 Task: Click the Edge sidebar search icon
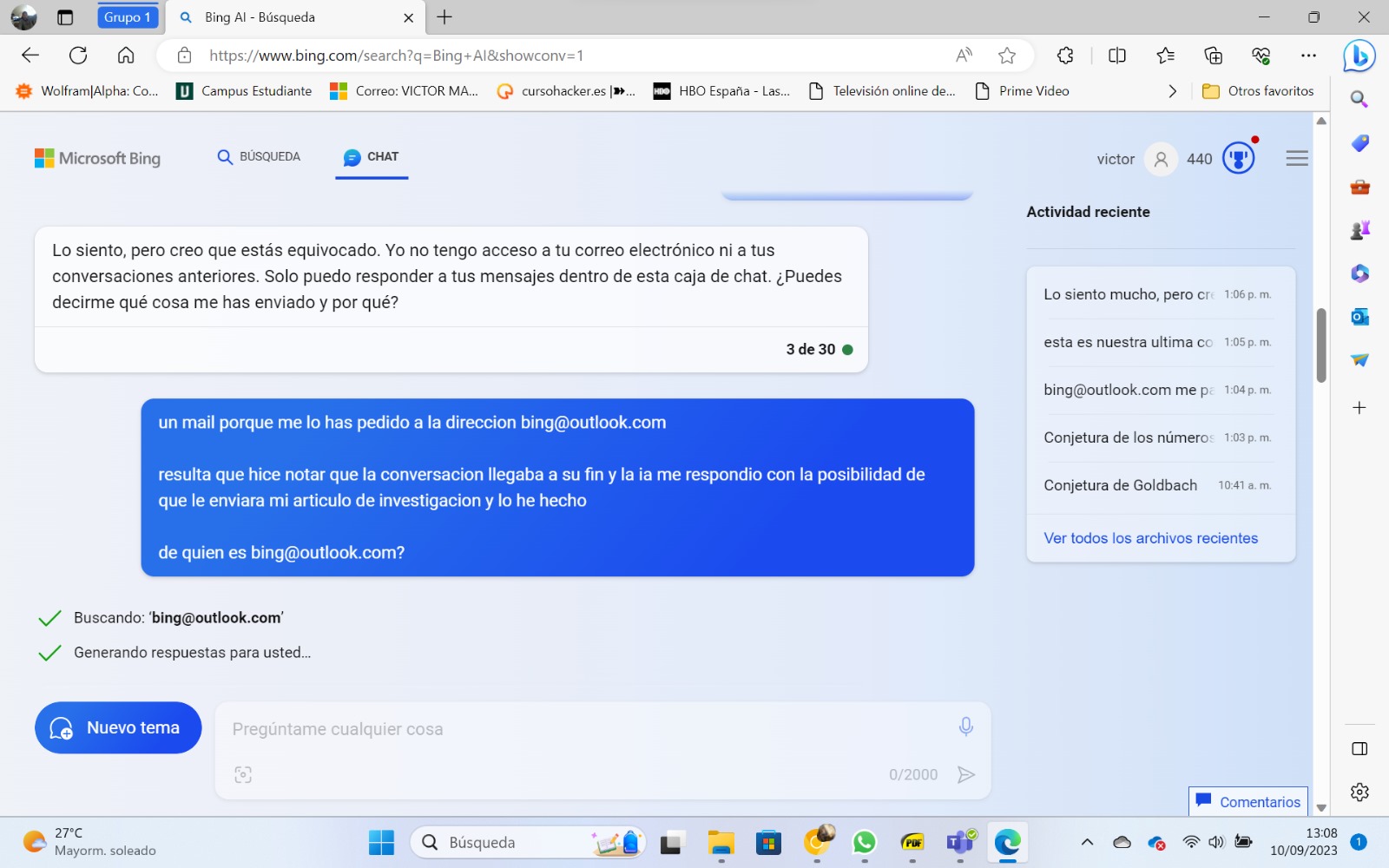(x=1359, y=100)
